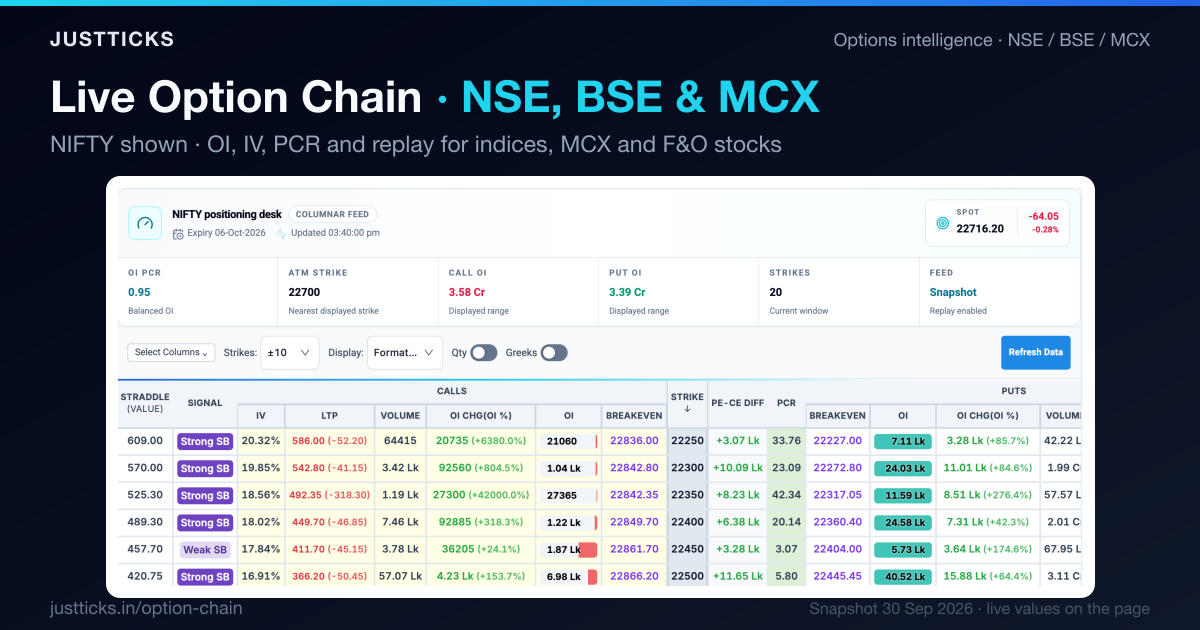Click the target icon in the SPOT box
Screen dimensions: 1200x630
(942, 223)
